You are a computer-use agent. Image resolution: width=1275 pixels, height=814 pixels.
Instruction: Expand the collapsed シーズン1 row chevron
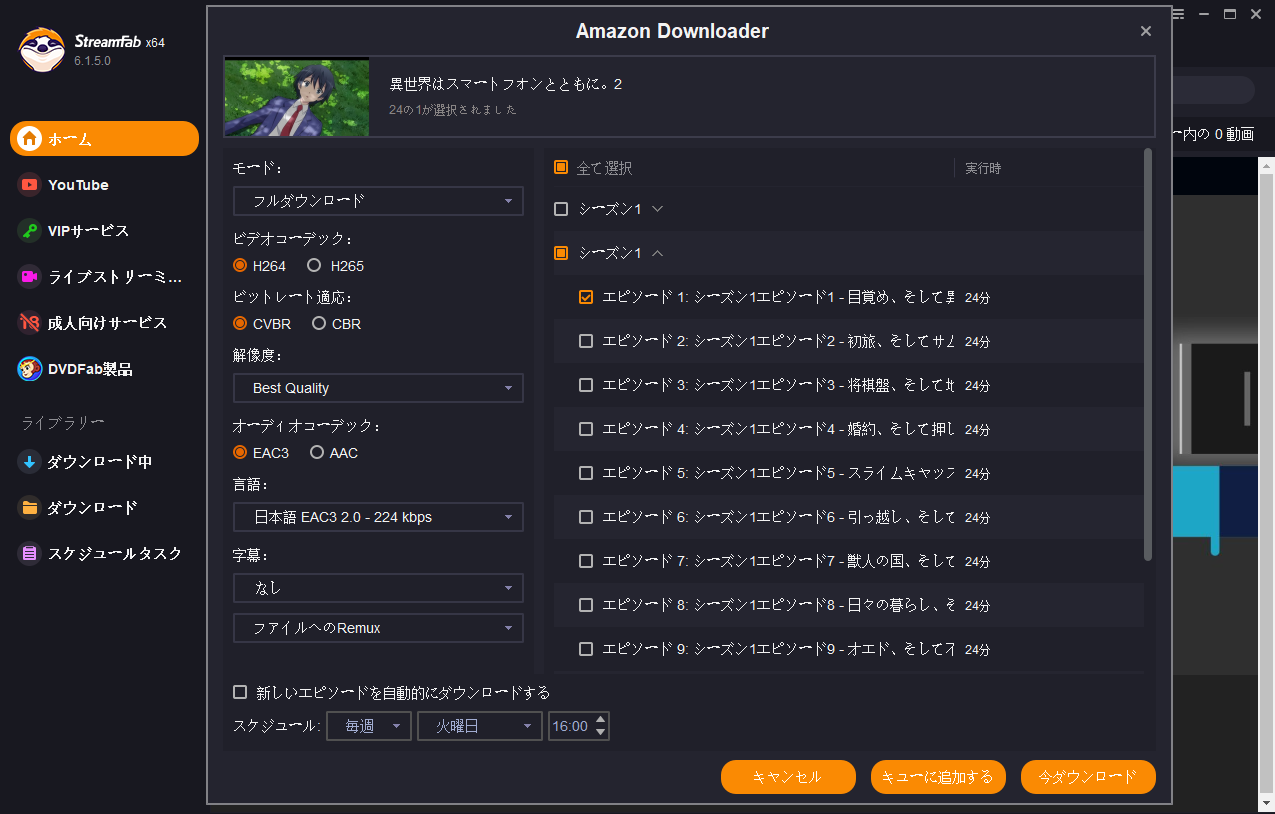click(x=657, y=209)
